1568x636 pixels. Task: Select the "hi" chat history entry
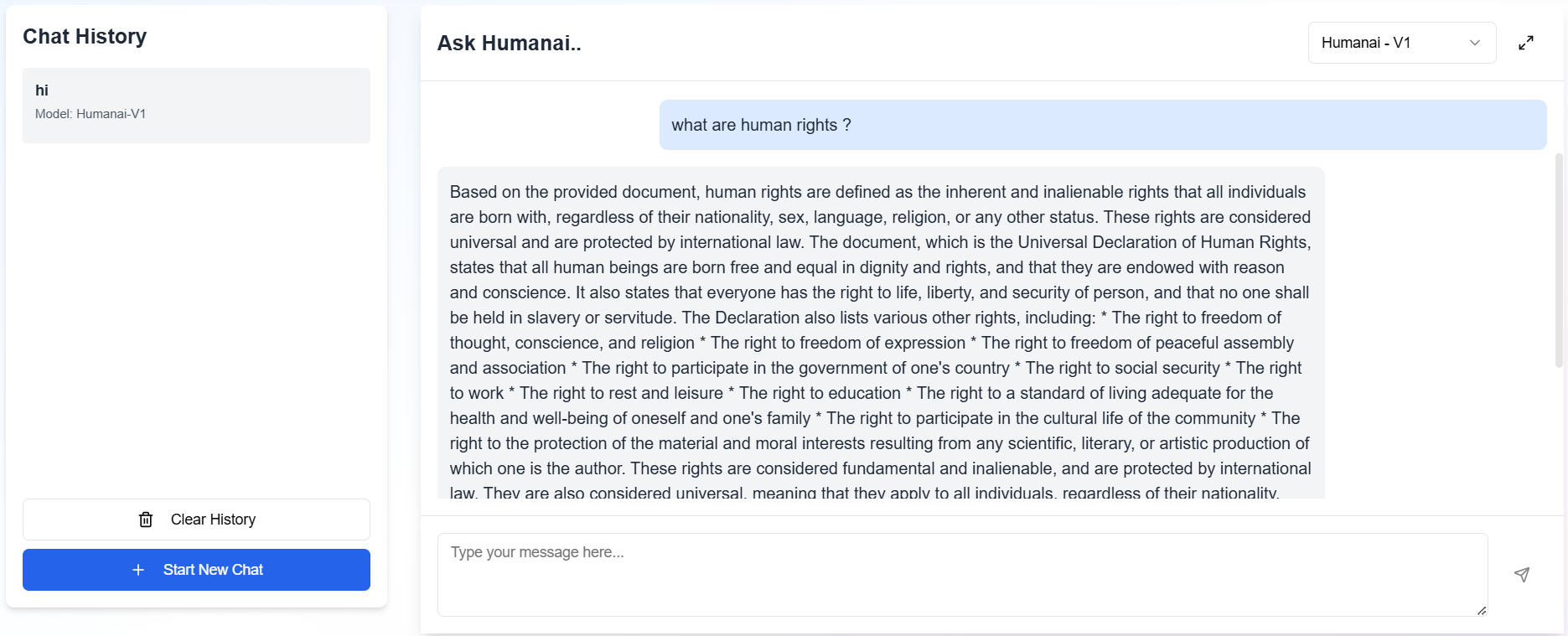[x=196, y=105]
